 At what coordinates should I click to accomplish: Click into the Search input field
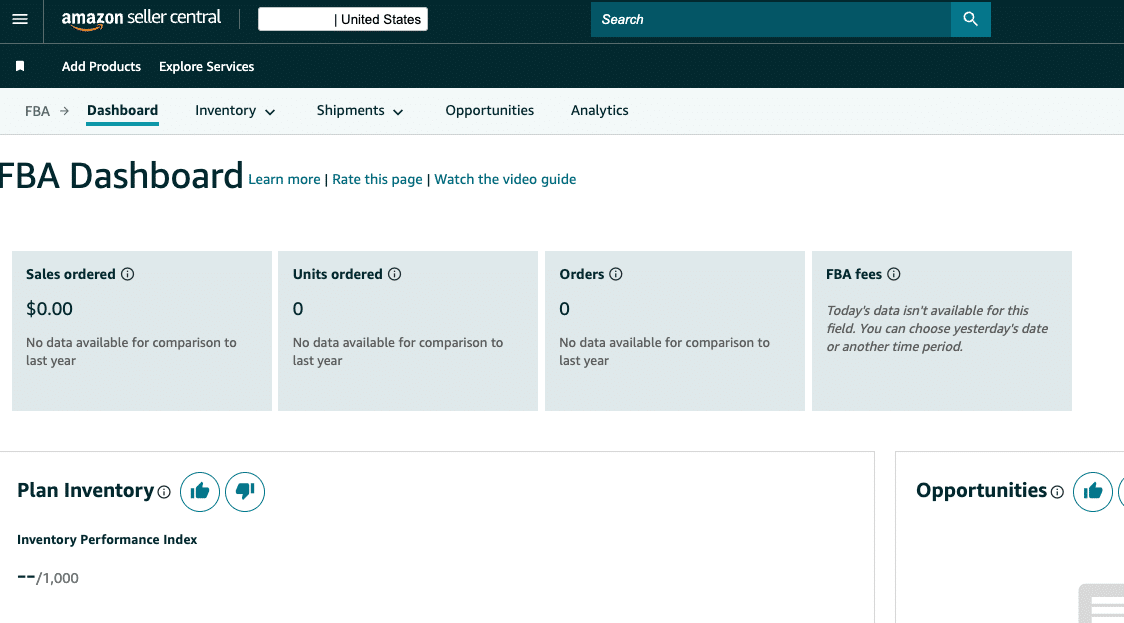(x=770, y=19)
